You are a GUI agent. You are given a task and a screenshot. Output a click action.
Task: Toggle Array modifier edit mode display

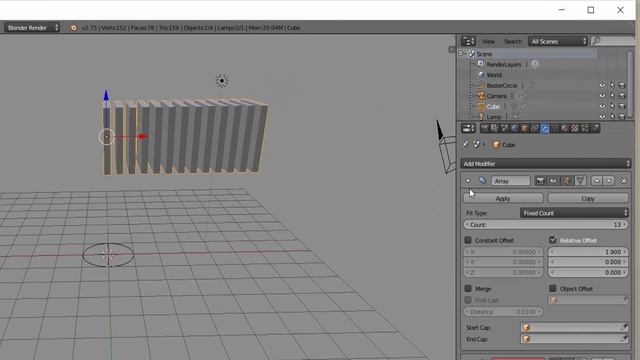(x=567, y=181)
